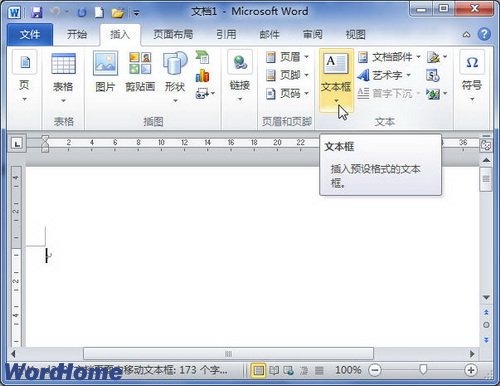Click the tab stop selector left of ruler
The image size is (500, 386).
[17, 144]
